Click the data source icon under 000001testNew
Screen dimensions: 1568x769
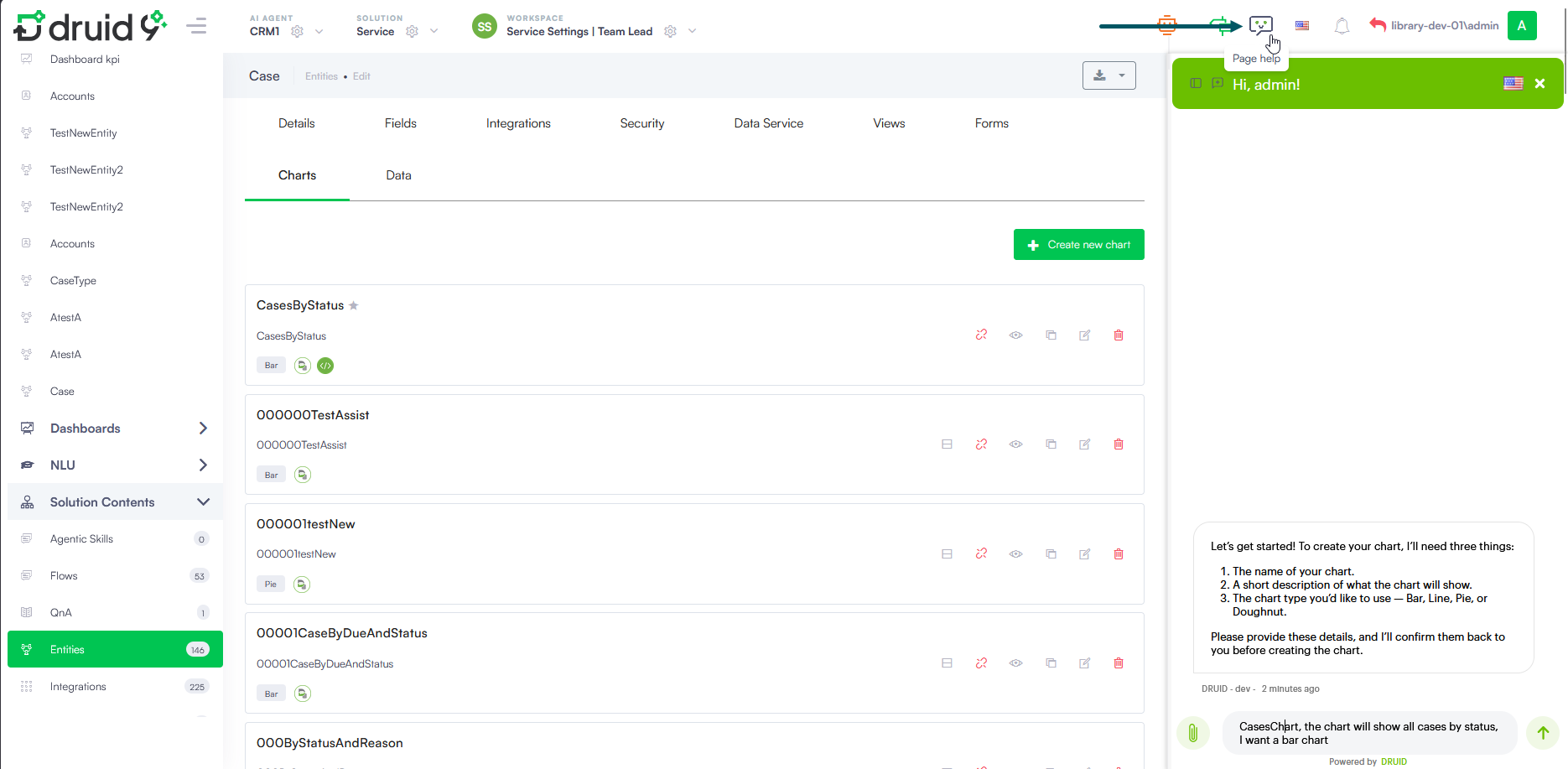tap(302, 585)
